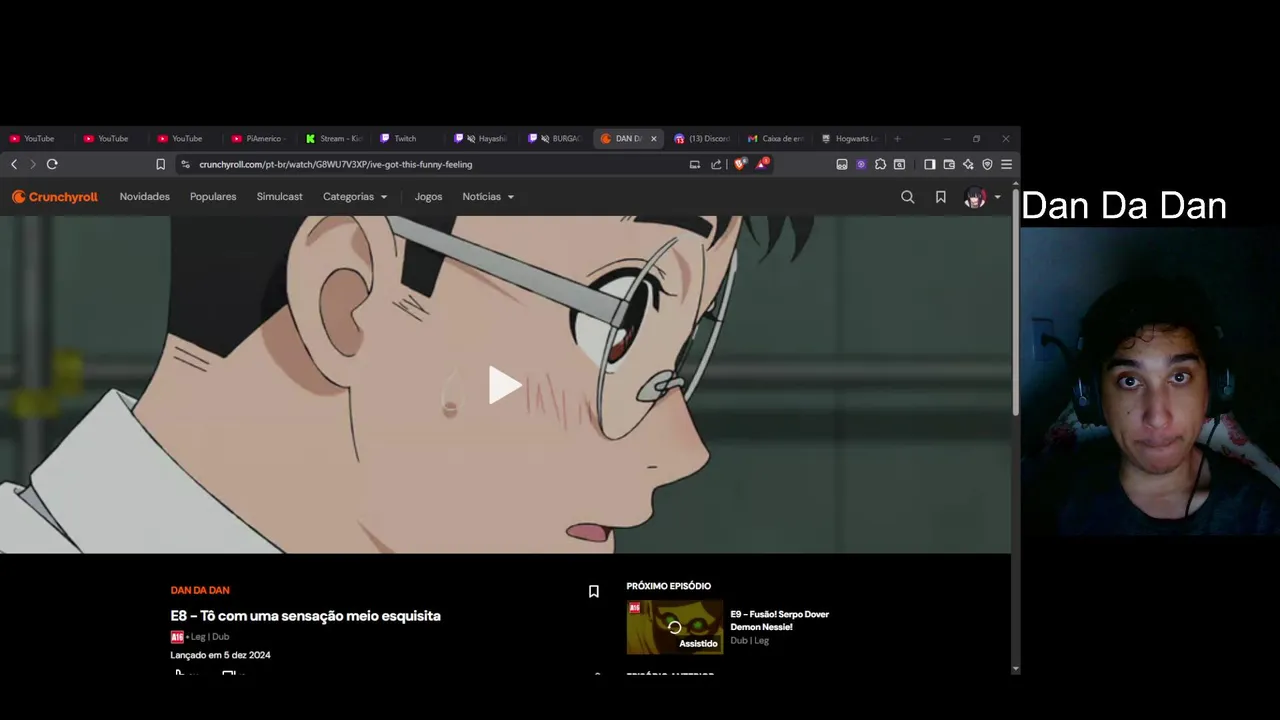Switch to the muted Hayashi tab
Image resolution: width=1280 pixels, height=720 pixels.
482,139
